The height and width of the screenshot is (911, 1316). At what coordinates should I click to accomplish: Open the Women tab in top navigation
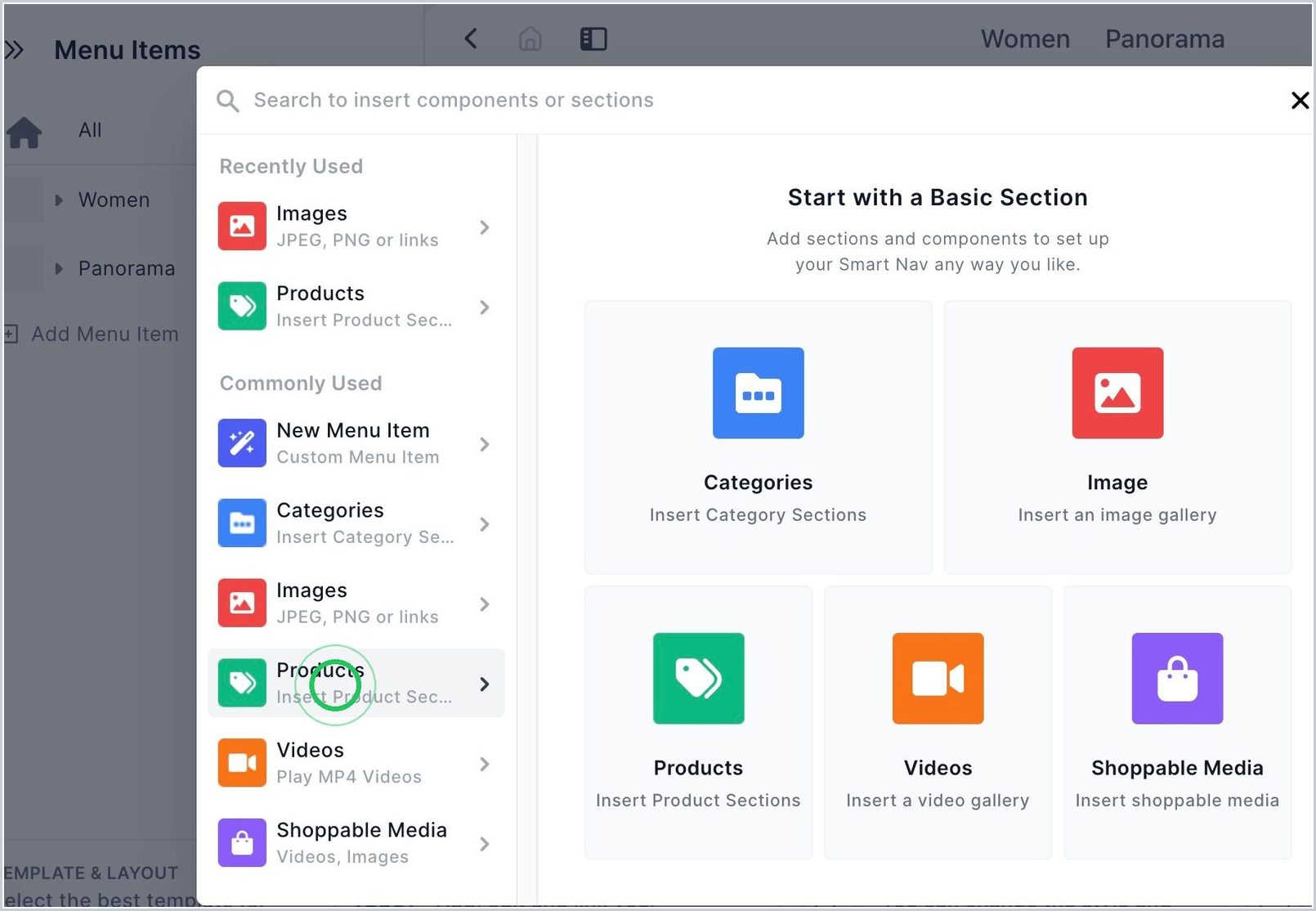1025,39
